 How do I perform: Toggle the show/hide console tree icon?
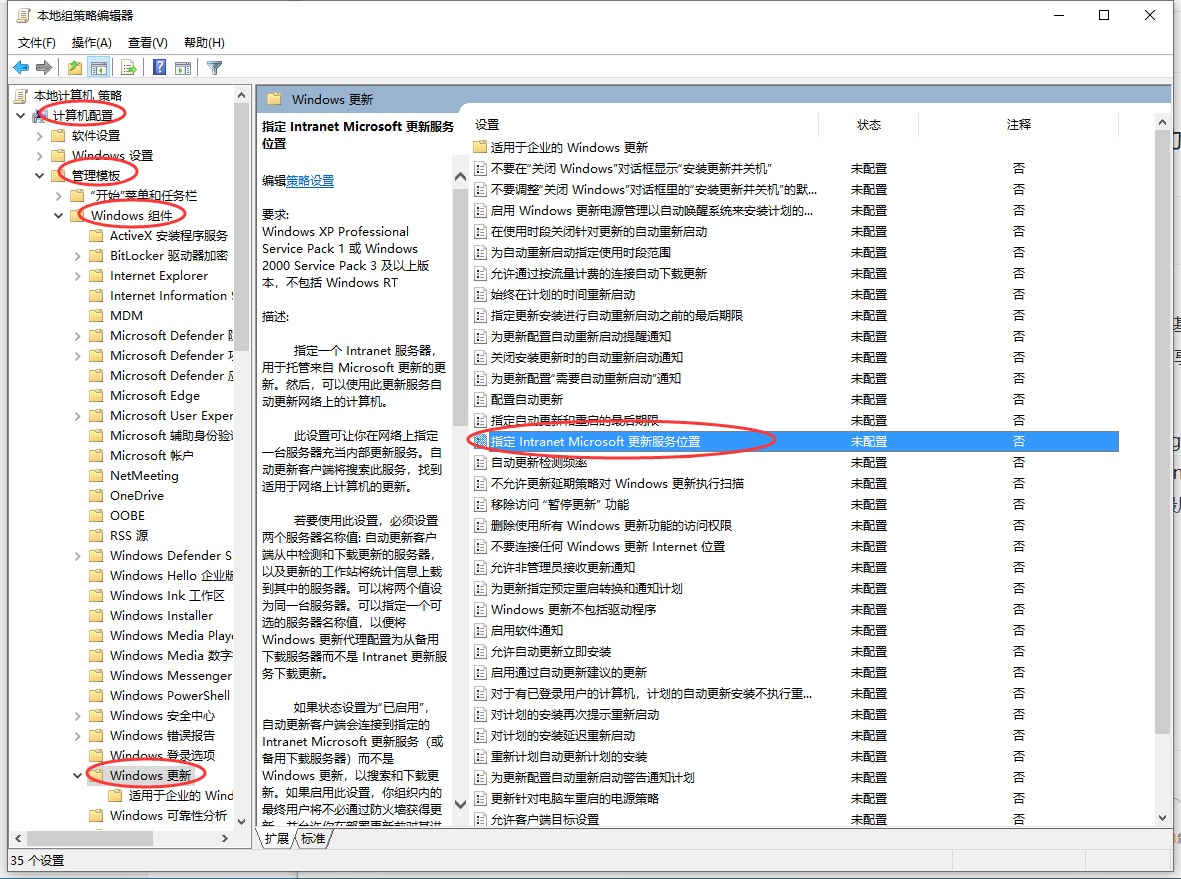99,66
